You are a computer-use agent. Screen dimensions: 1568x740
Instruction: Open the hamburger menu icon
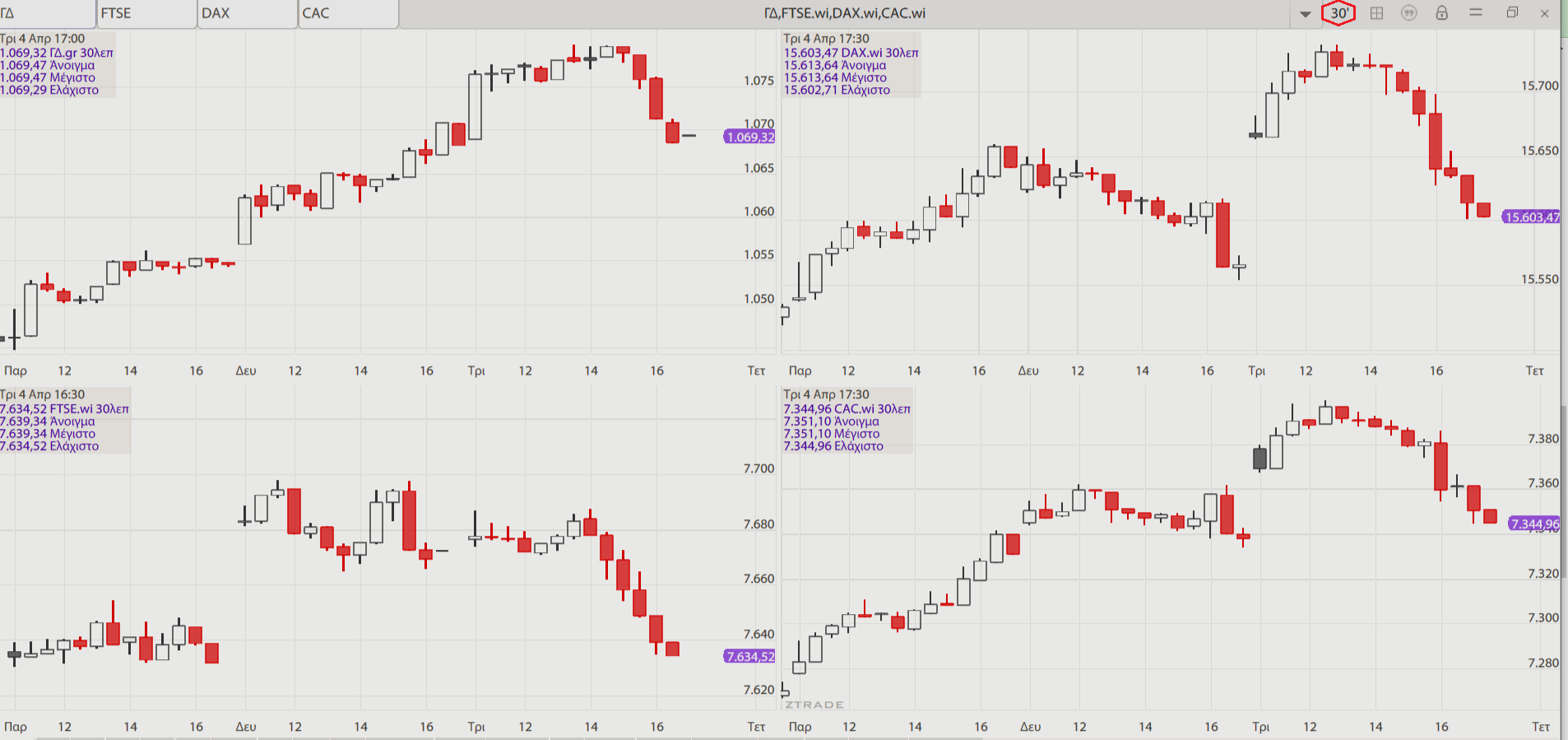[x=1476, y=13]
